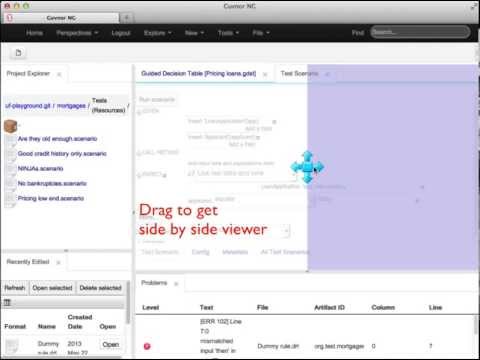This screenshot has height=360, width=480.
Task: Open the File dropdown menu
Action: point(261,33)
